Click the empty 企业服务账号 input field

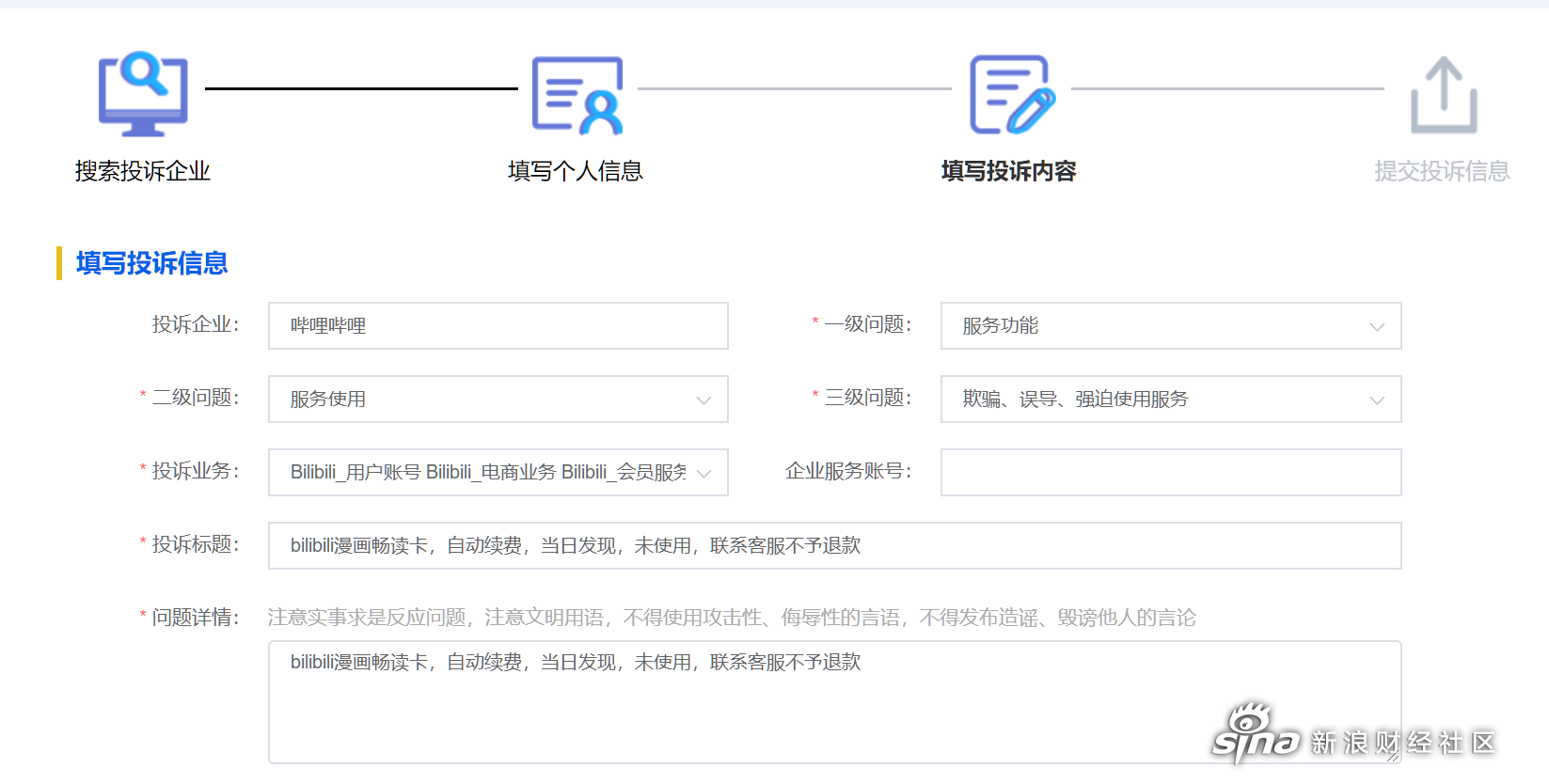coord(1171,472)
